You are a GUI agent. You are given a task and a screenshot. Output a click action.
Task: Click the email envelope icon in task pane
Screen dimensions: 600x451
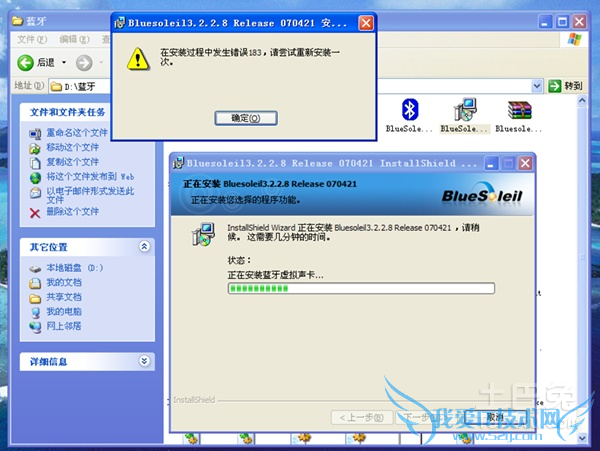(x=35, y=192)
